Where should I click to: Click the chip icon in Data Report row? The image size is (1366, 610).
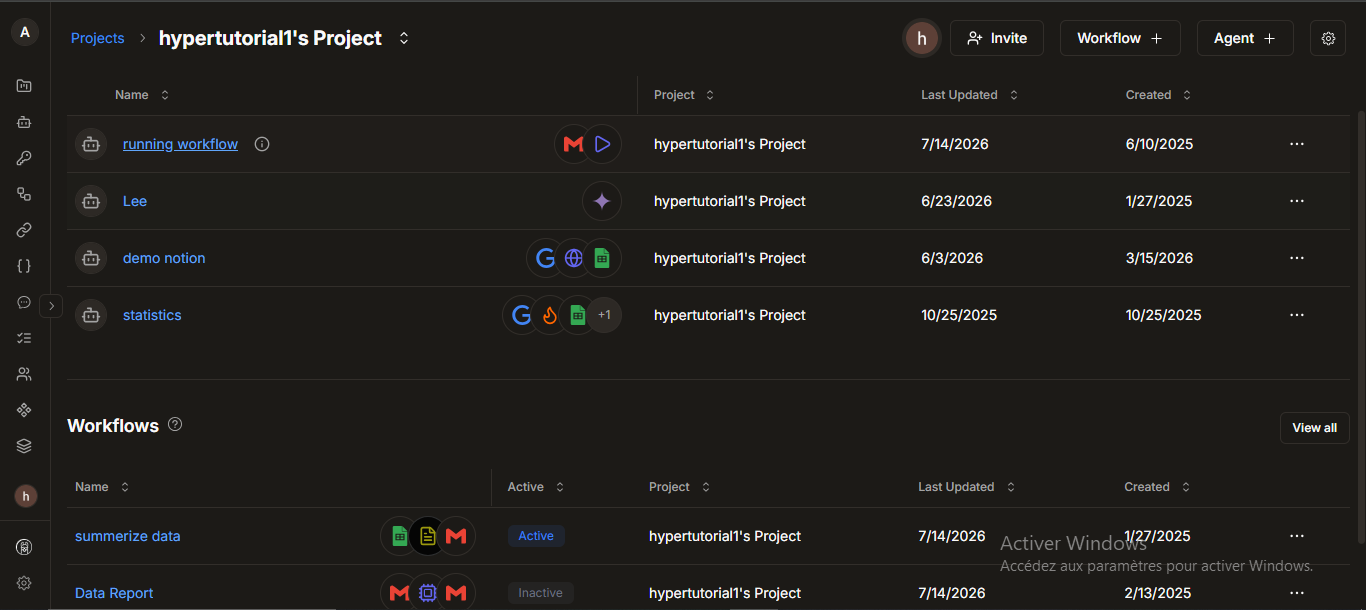tap(428, 593)
